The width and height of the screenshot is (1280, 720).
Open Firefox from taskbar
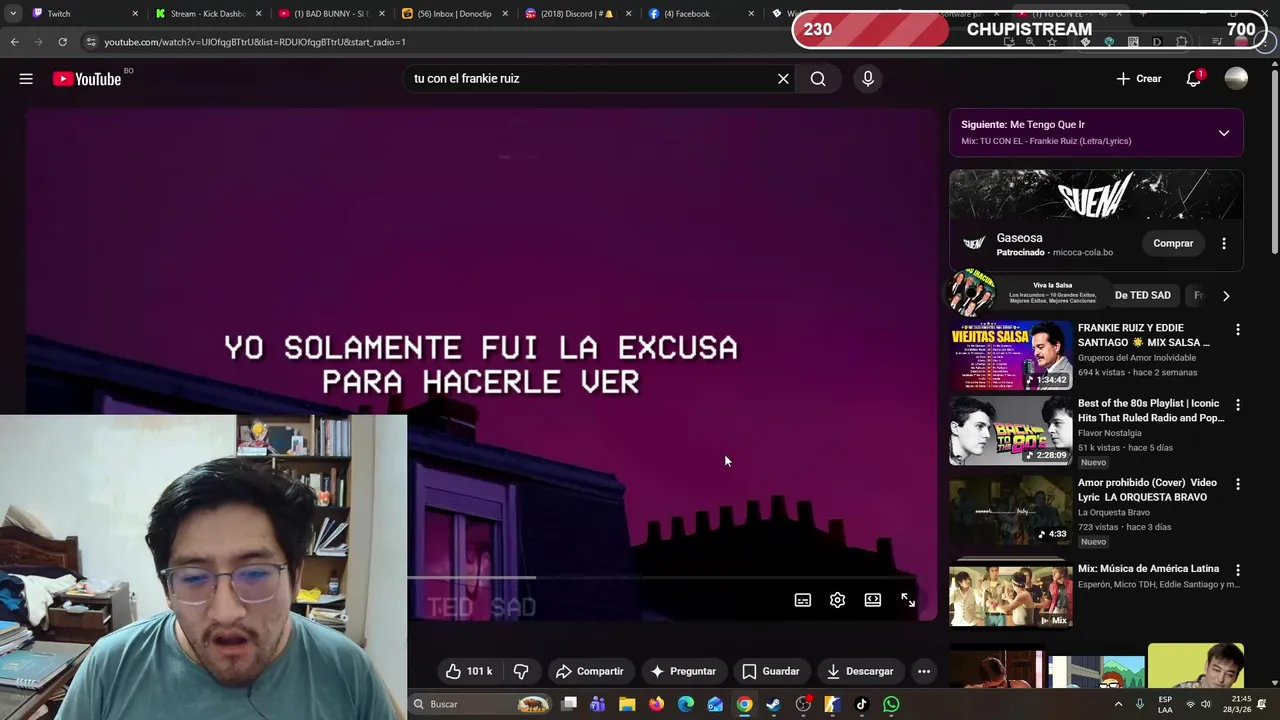tap(656, 704)
